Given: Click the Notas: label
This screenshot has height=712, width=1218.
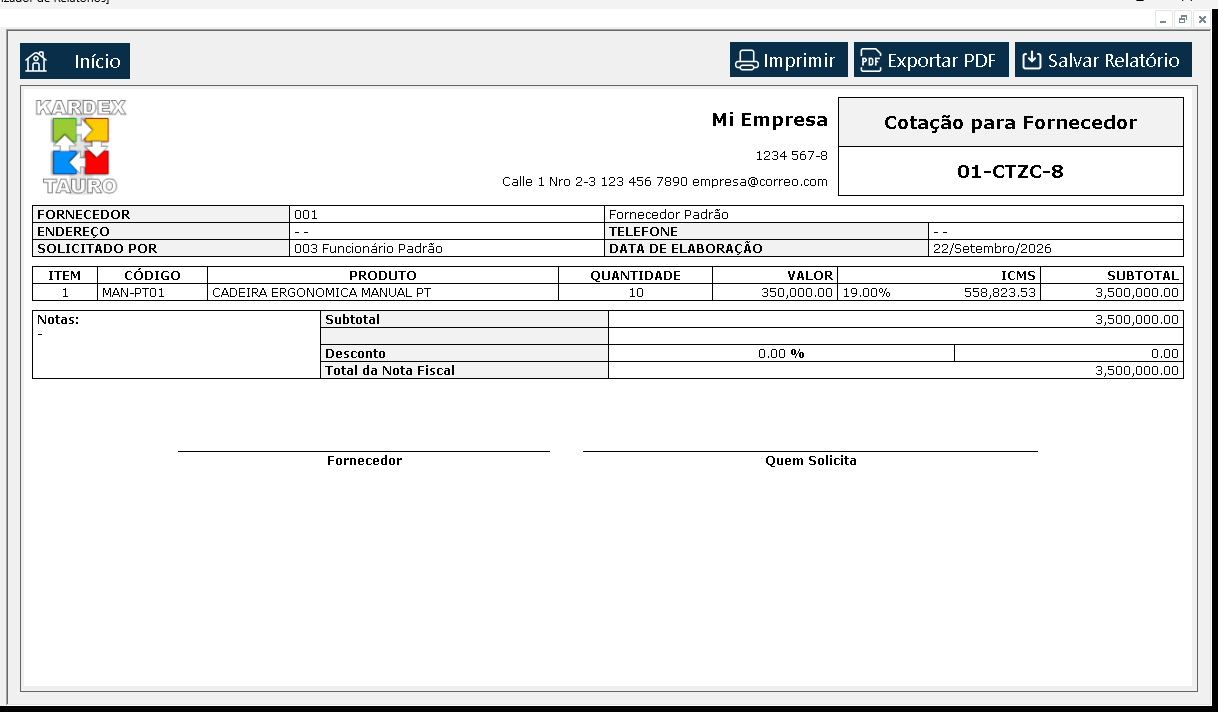Looking at the screenshot, I should pos(58,320).
